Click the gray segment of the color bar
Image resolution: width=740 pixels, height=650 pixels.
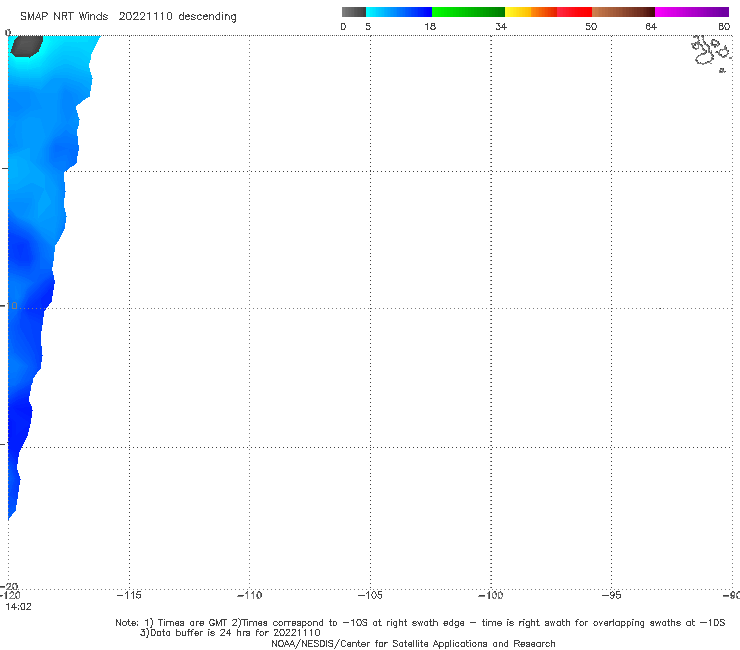(353, 12)
